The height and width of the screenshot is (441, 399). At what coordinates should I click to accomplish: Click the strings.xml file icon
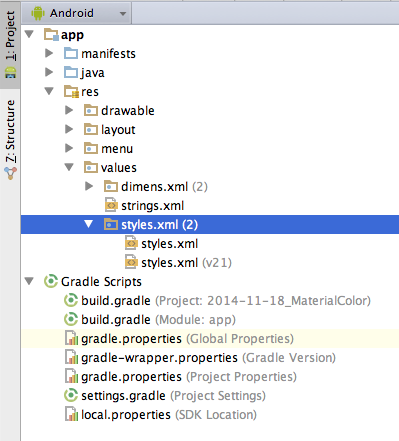[x=111, y=205]
